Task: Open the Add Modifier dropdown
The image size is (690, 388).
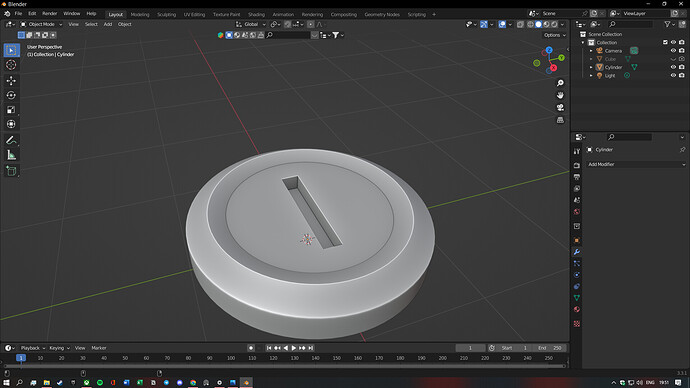Action: point(636,165)
